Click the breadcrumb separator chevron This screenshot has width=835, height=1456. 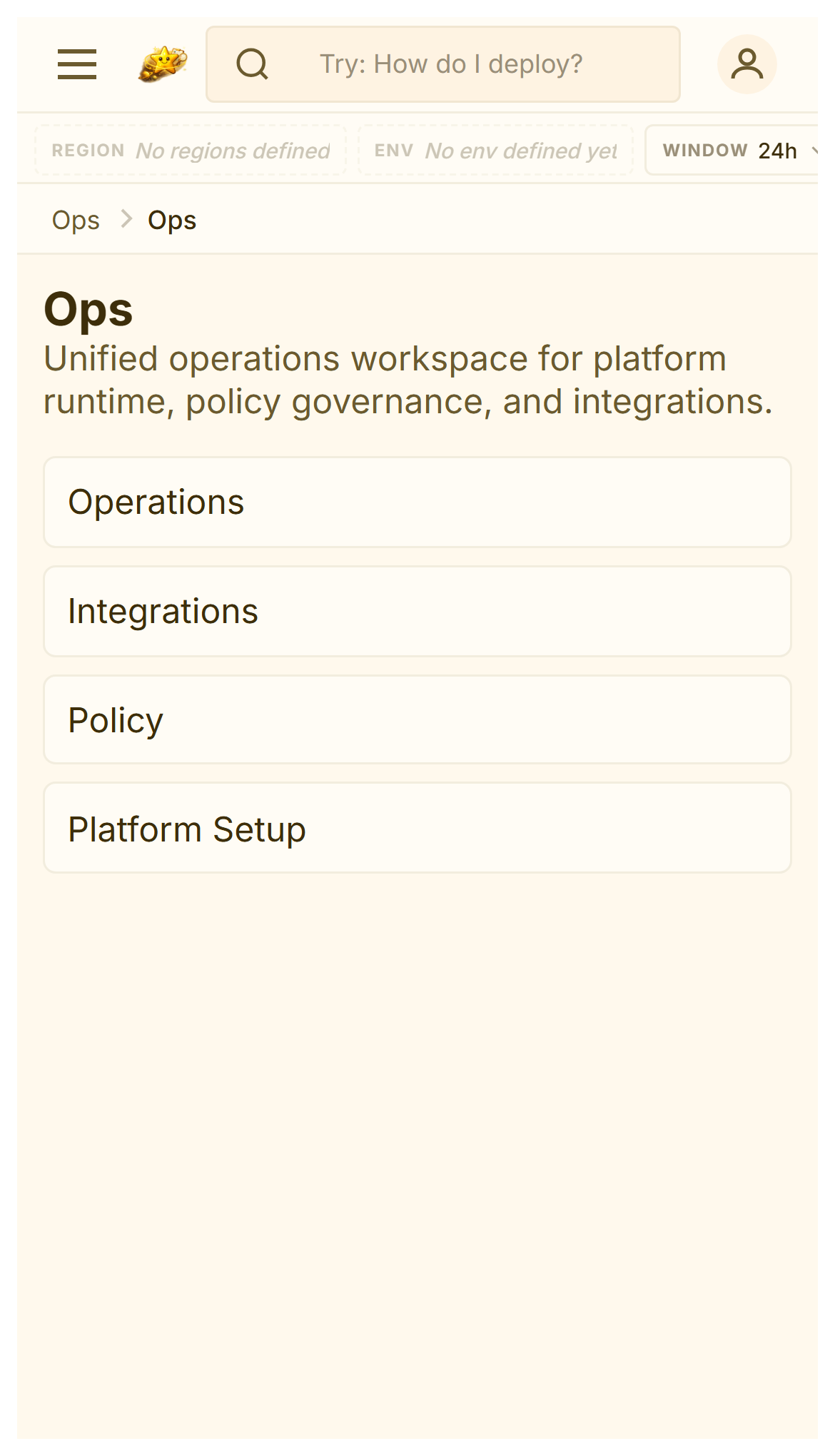[126, 219]
